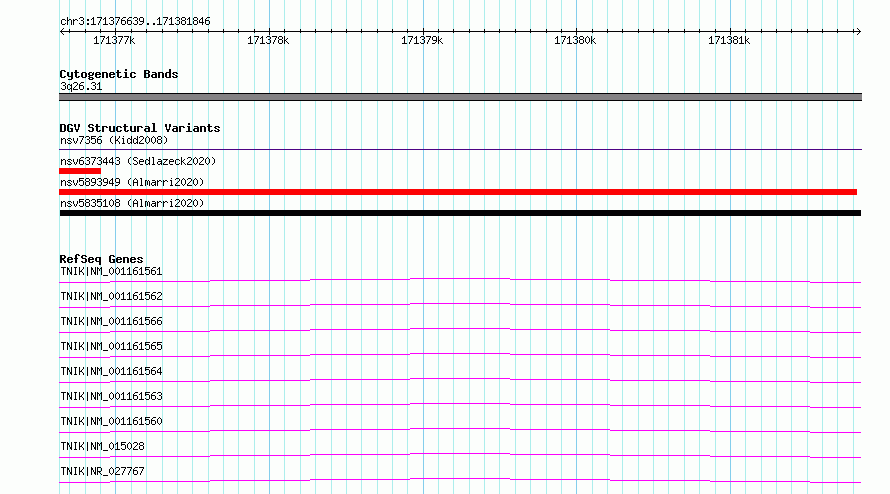890x494 pixels.
Task: Select transcript TNIK|NM_001161562
Action: coord(111,296)
